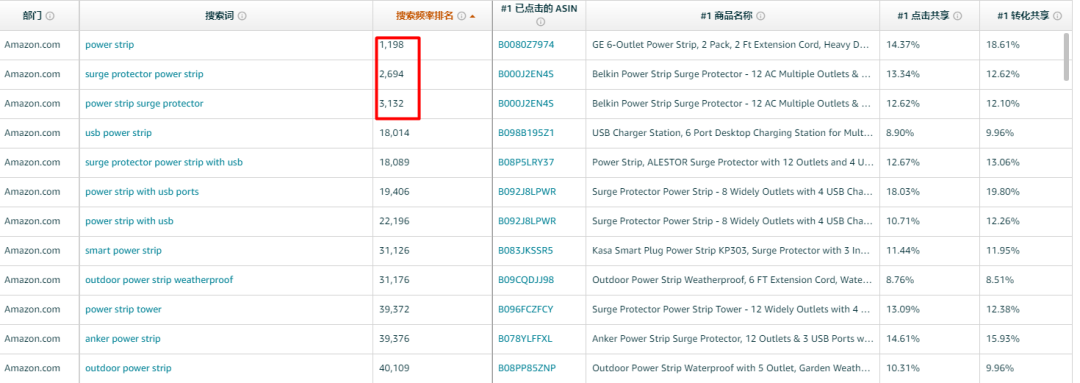Click the info icon next to #1 点击共享
Viewport: 1080px width, 383px height.
(957, 15)
